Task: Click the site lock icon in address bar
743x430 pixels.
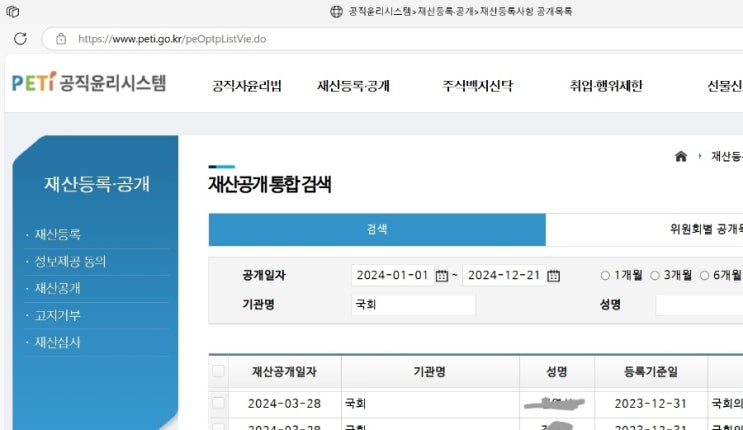Action: click(x=61, y=39)
